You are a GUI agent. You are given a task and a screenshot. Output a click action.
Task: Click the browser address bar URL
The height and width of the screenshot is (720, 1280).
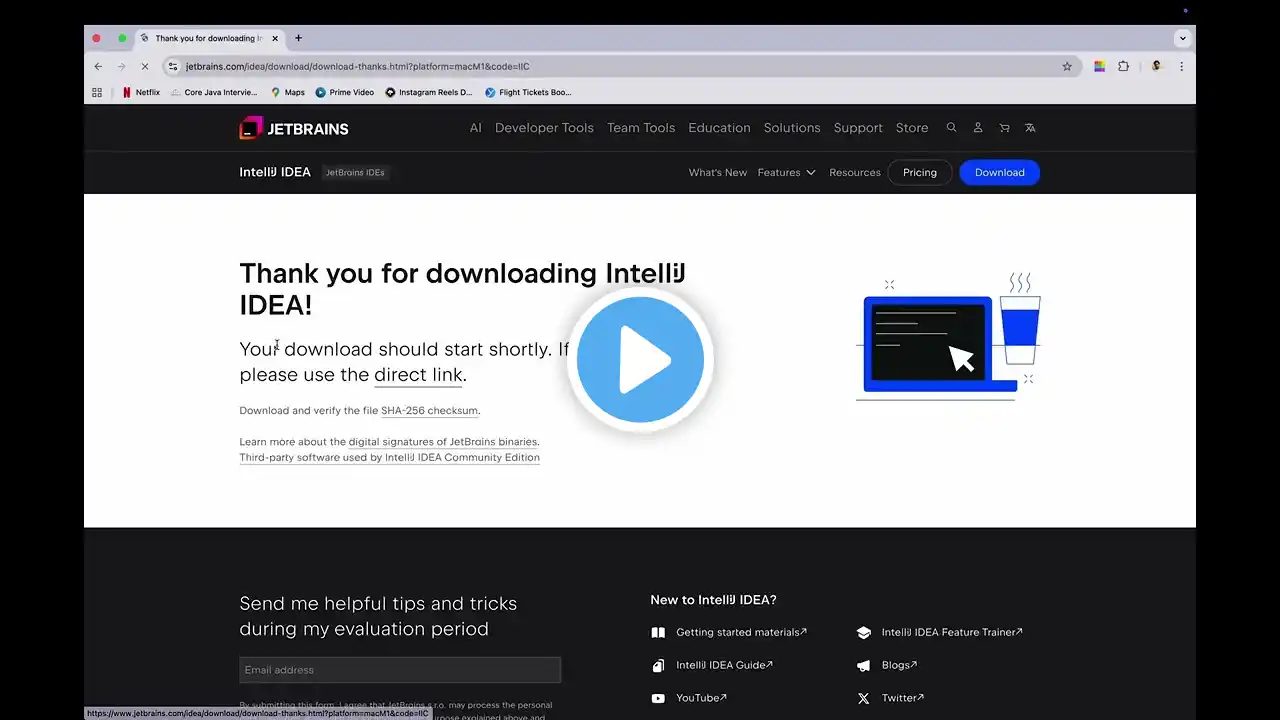[357, 66]
